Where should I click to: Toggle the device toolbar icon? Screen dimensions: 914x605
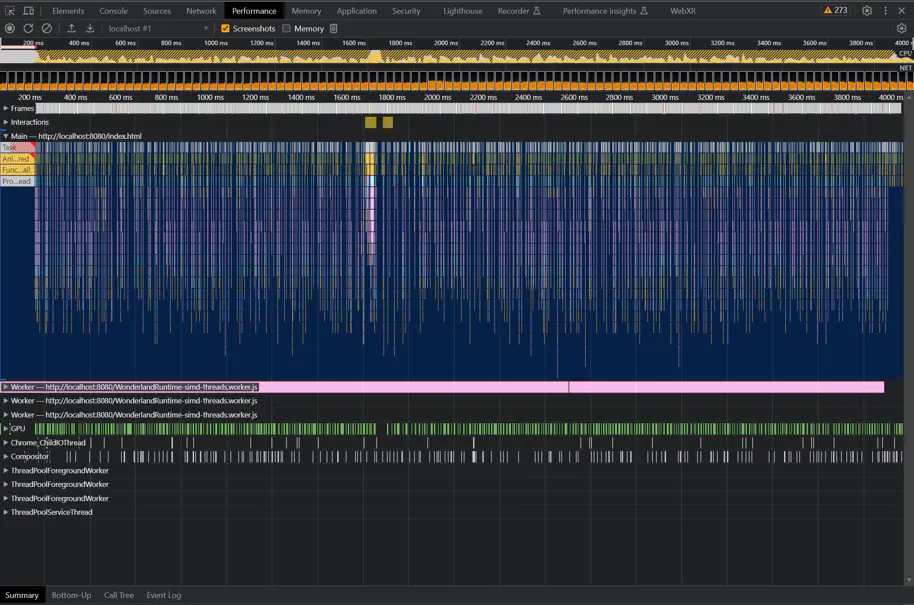28,11
